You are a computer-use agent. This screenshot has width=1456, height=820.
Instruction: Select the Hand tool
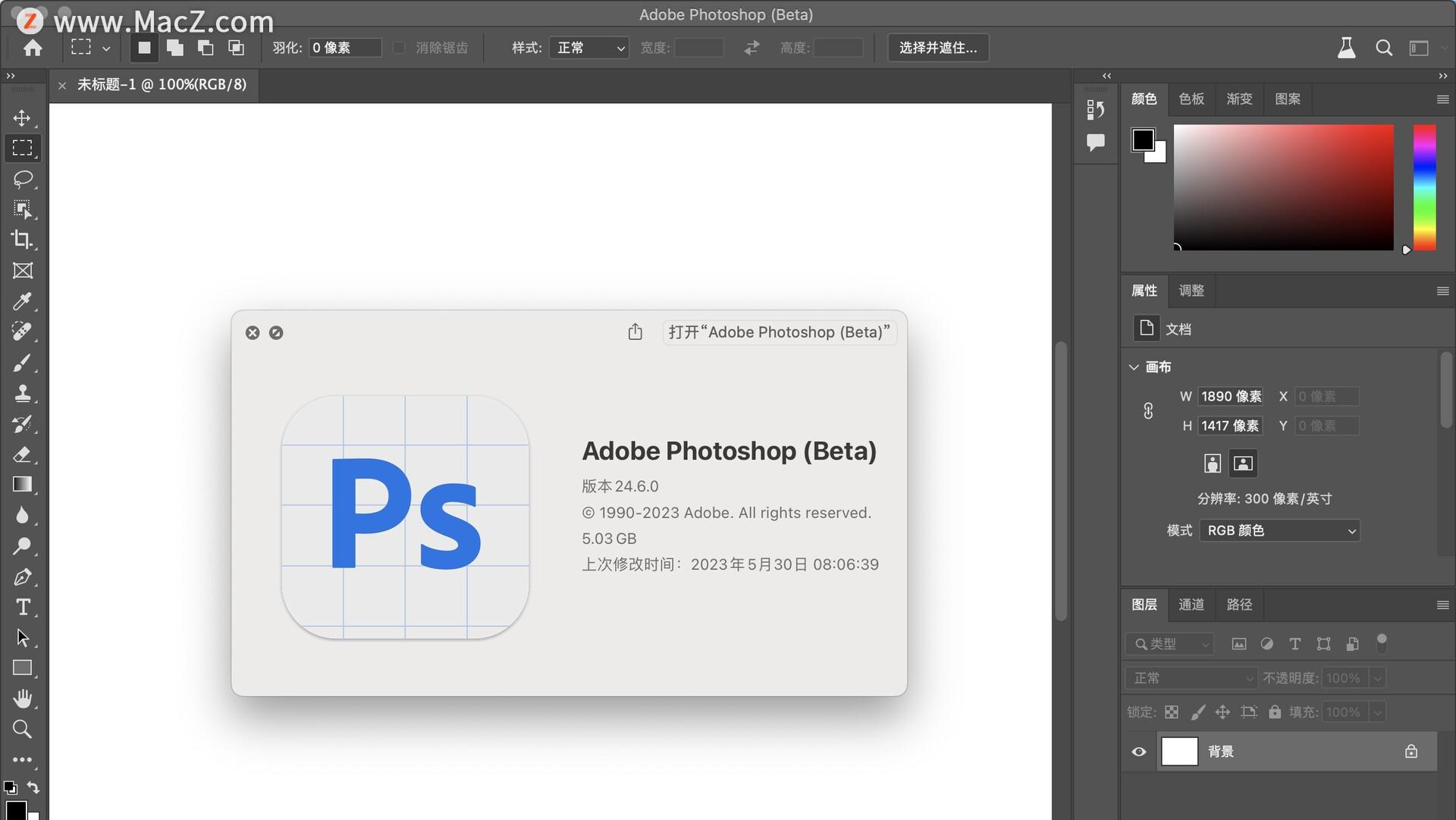tap(22, 699)
